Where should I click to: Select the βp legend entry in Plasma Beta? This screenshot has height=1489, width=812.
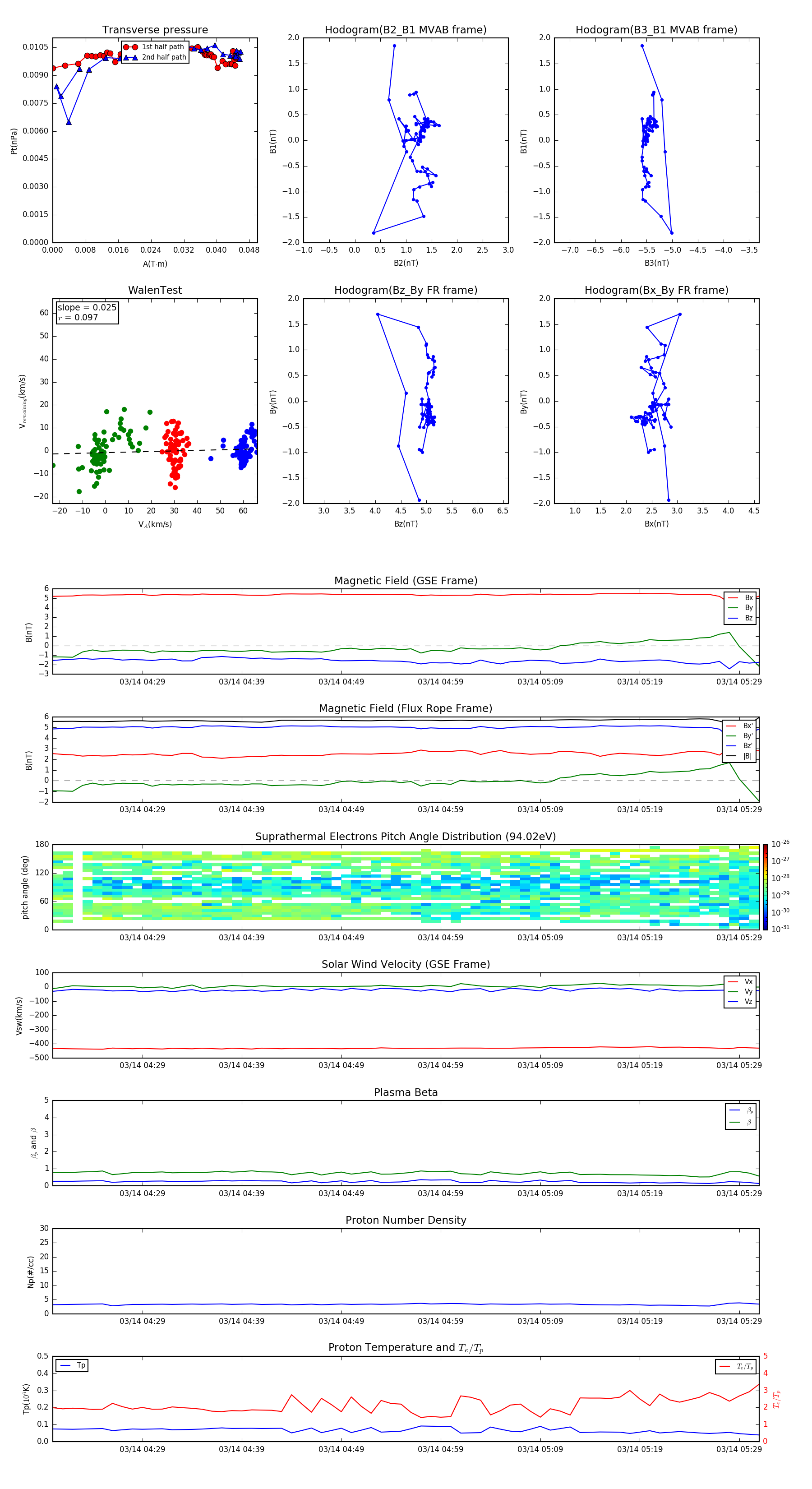[x=742, y=1110]
